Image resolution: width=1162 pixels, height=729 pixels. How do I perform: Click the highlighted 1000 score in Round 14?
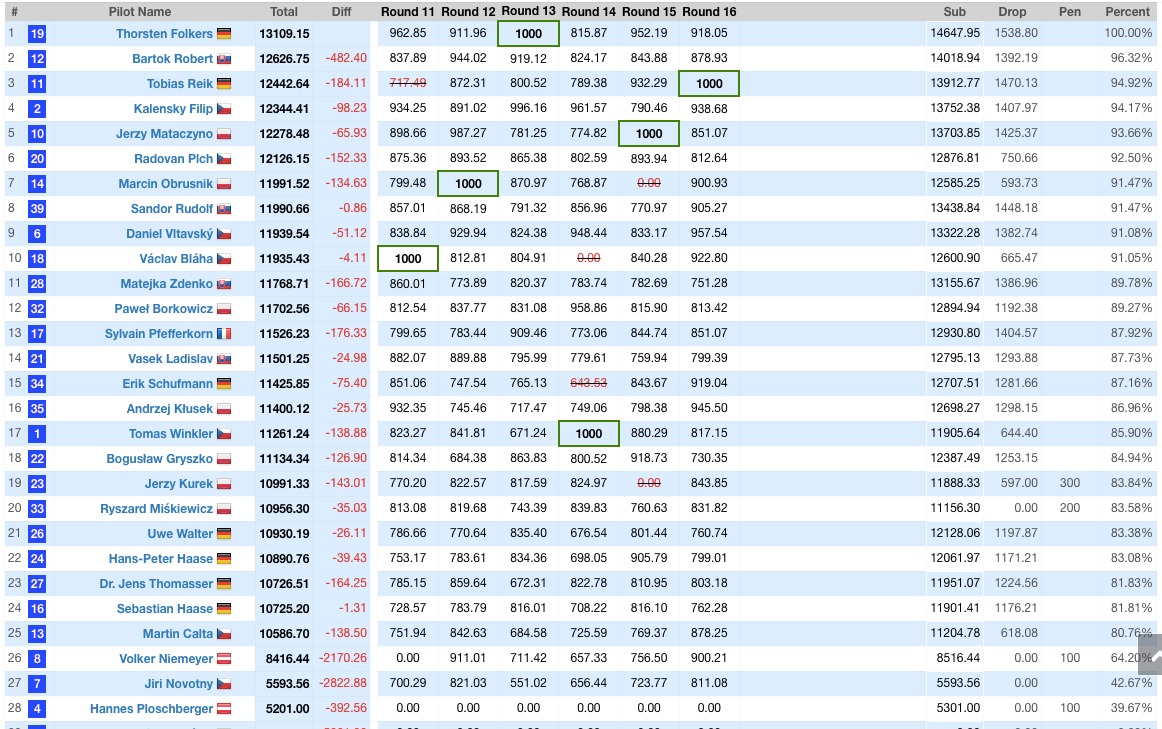tap(589, 434)
